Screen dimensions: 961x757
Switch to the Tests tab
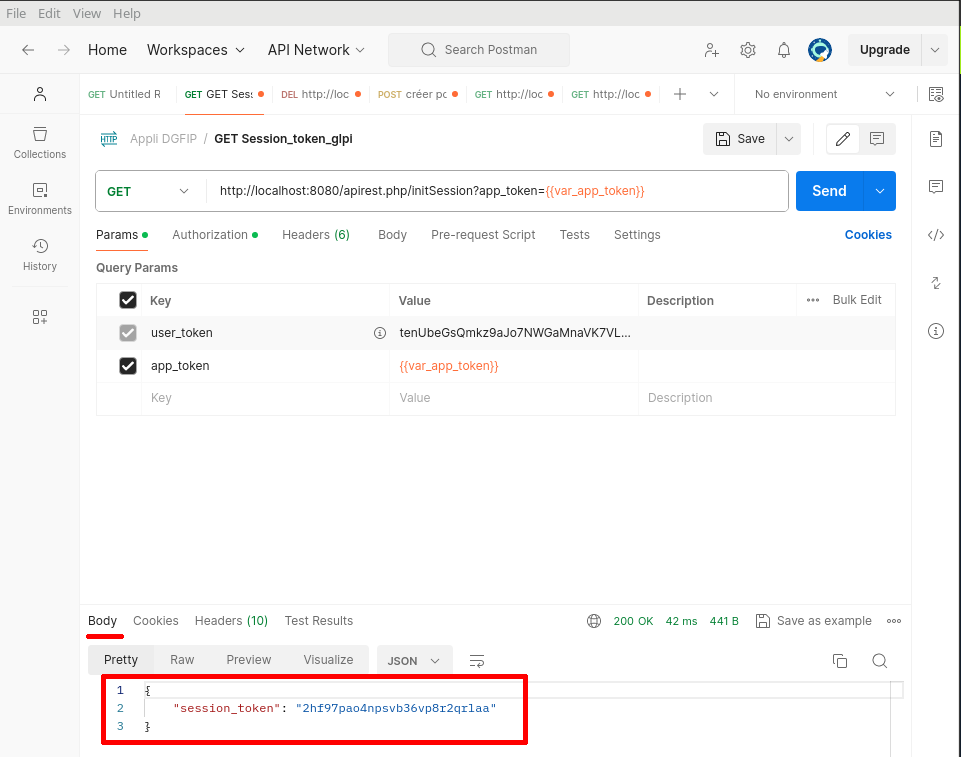click(x=574, y=235)
